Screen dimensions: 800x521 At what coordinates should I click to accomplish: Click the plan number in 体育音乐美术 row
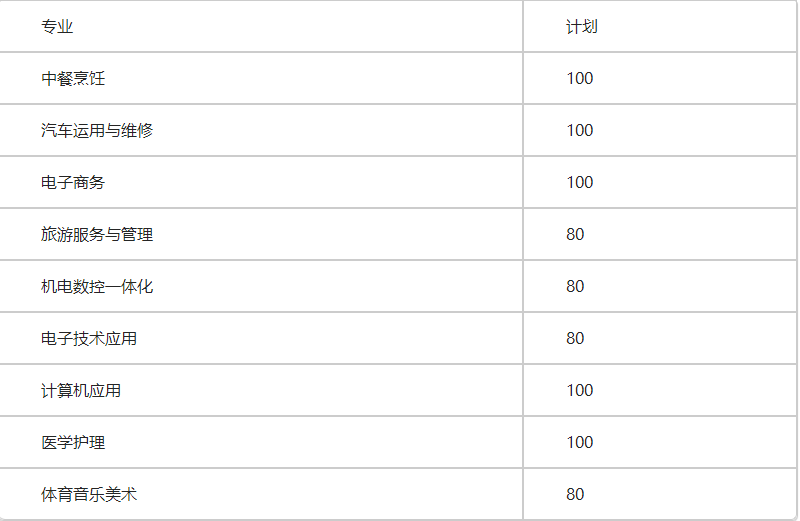[575, 495]
